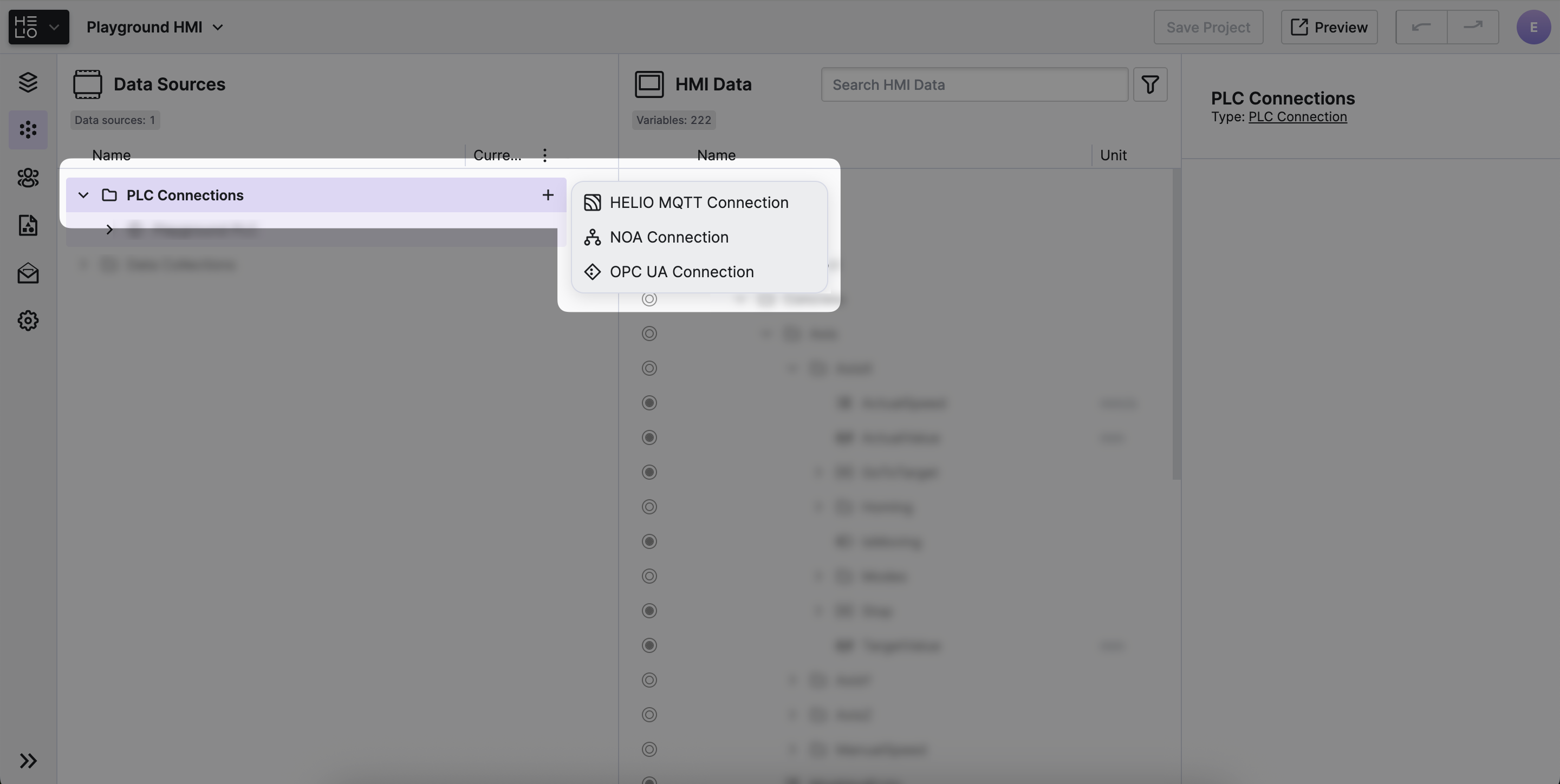Click the Preview button
This screenshot has height=784, width=1560.
1329,27
